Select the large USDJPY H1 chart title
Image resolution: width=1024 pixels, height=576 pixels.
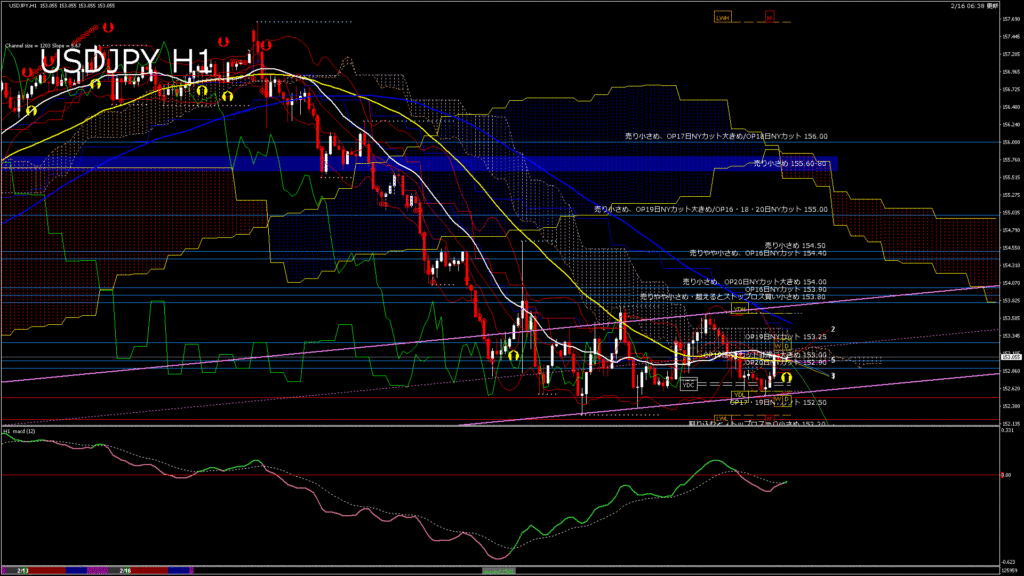125,63
